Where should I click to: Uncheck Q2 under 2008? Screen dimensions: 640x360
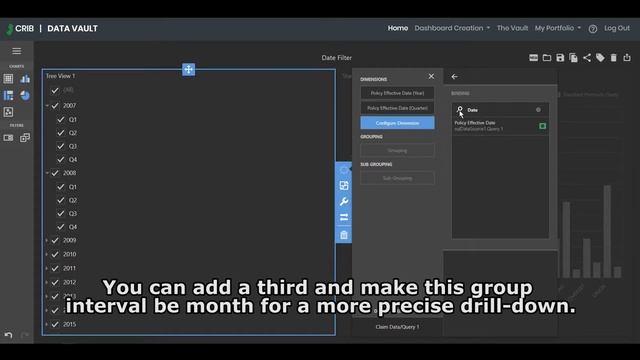(x=61, y=200)
